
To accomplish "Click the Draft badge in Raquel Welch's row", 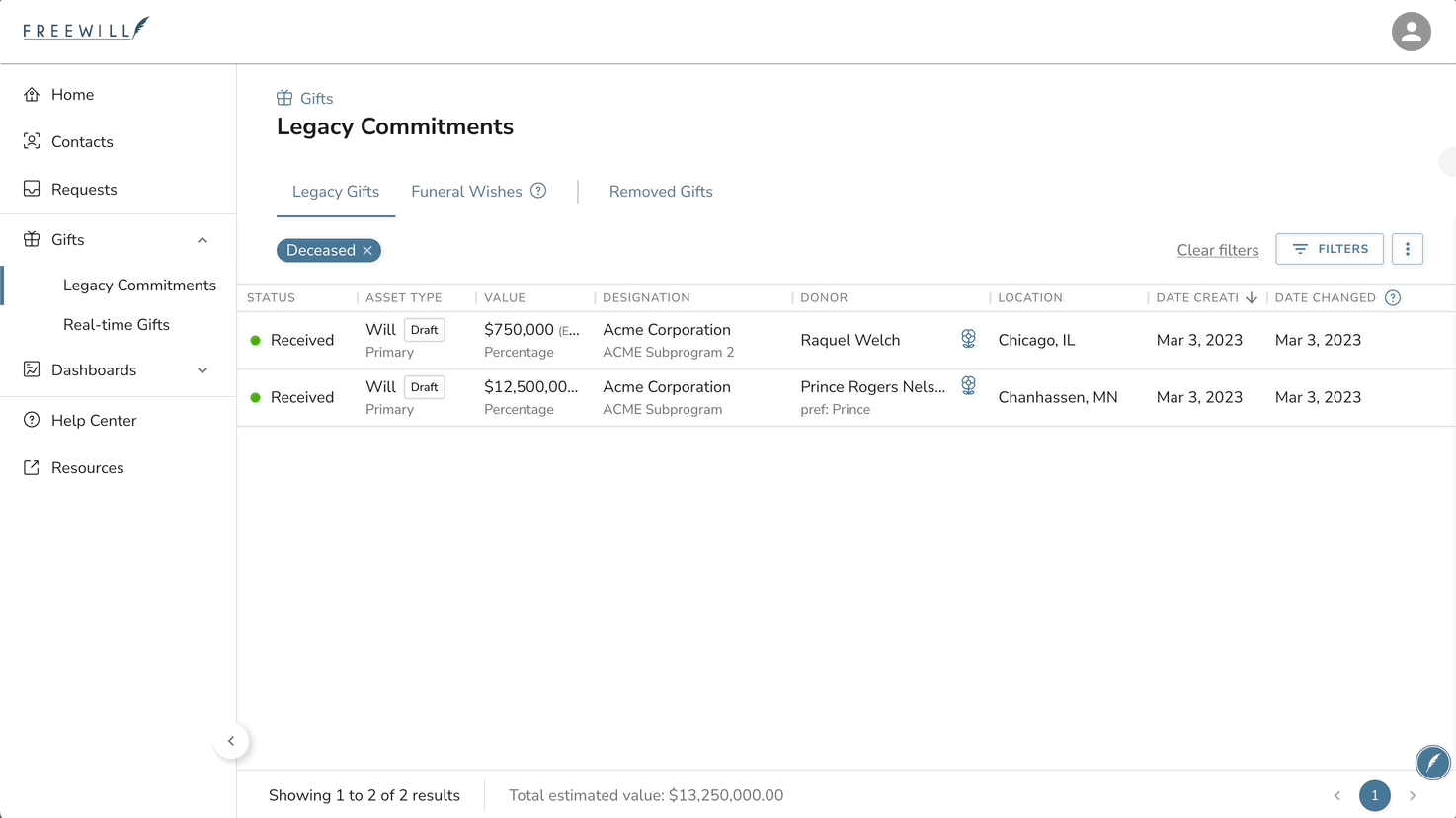I will pos(425,330).
